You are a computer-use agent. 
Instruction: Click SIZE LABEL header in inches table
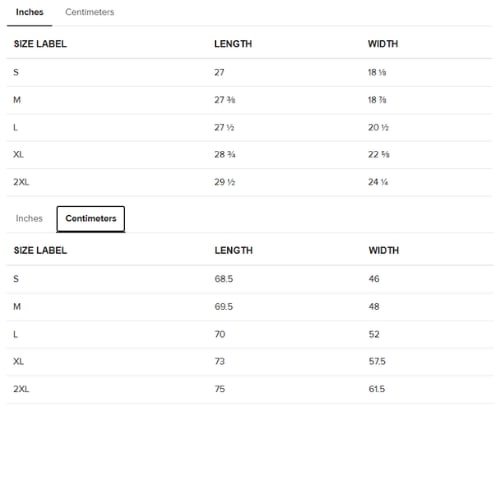[40, 44]
